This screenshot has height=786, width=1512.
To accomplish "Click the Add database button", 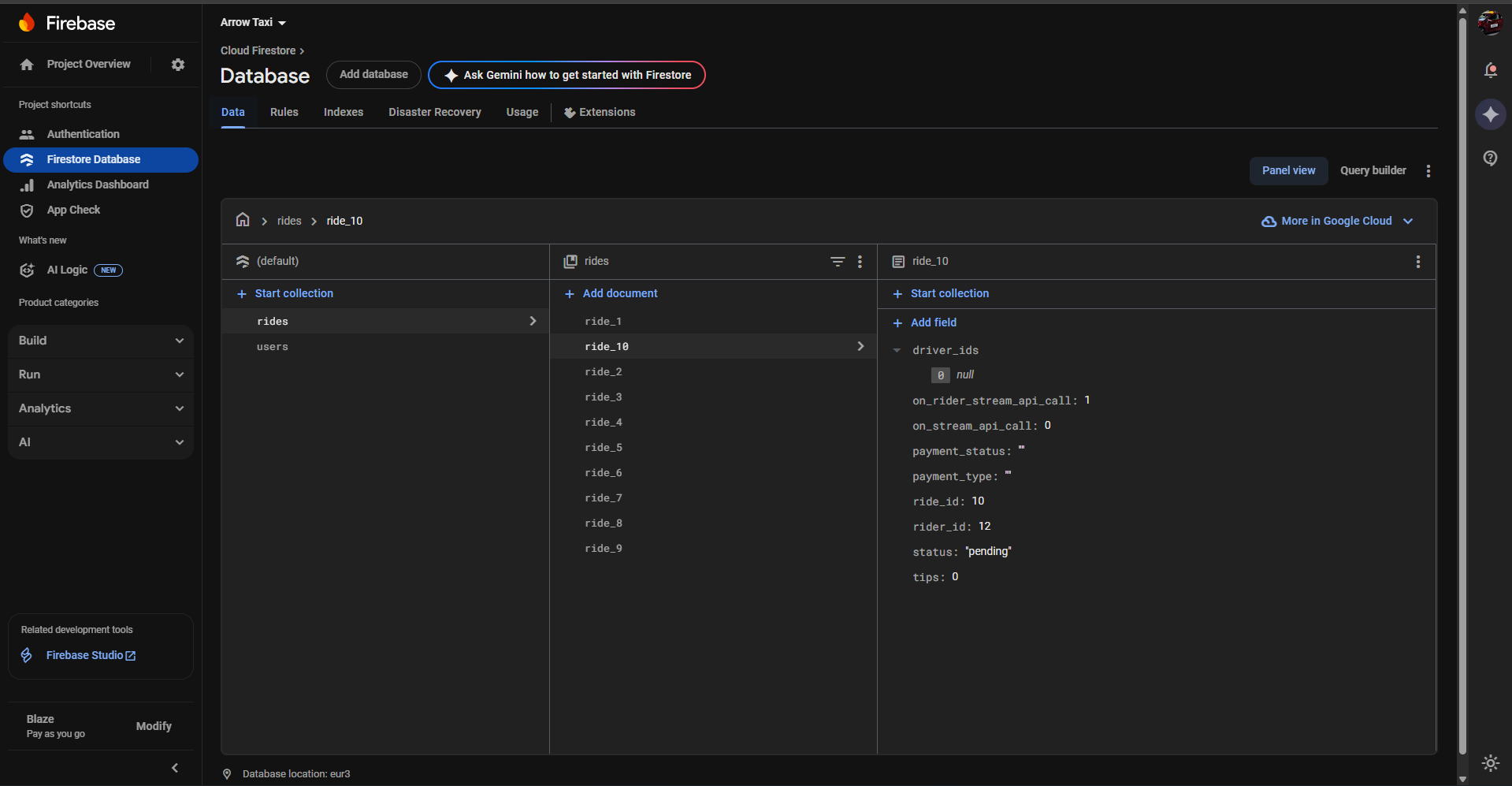I will [373, 75].
